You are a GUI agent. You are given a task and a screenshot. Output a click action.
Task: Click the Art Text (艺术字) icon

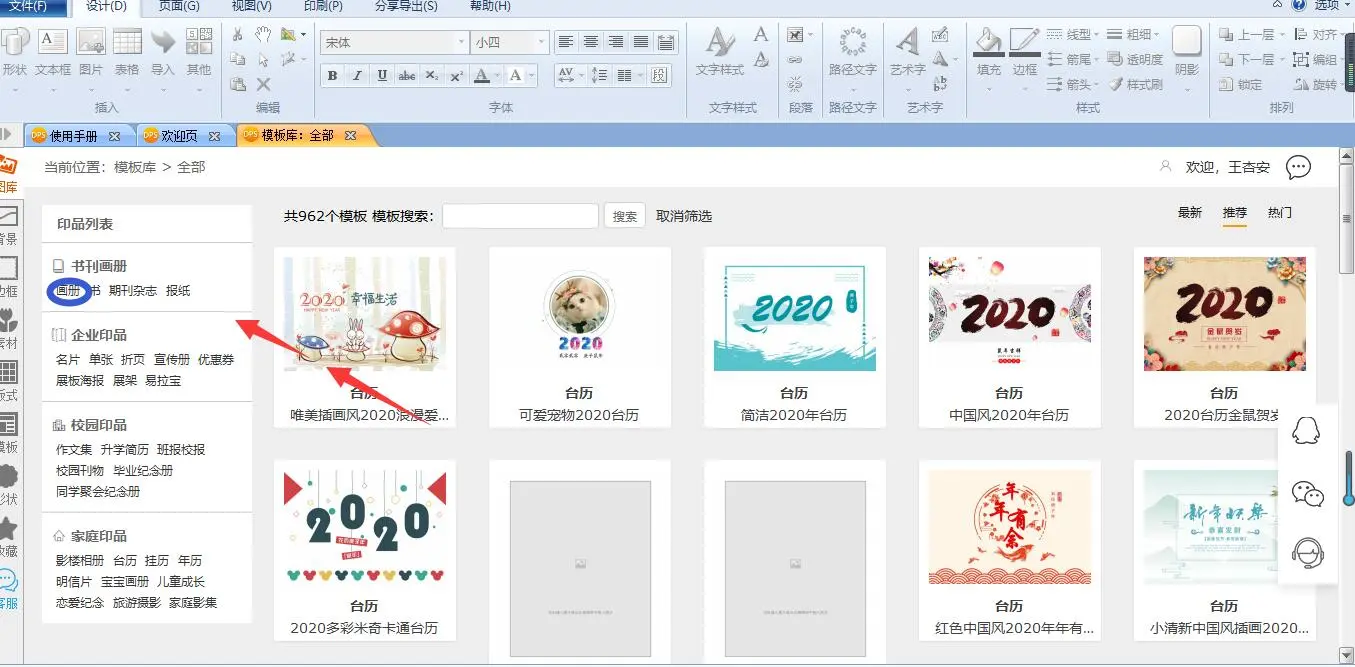coord(907,52)
